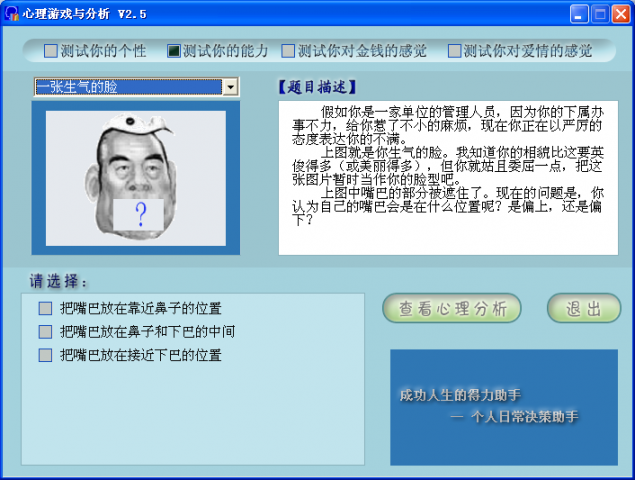Minimize the 心理游戏与分析 window
635x480 pixels.
point(579,13)
